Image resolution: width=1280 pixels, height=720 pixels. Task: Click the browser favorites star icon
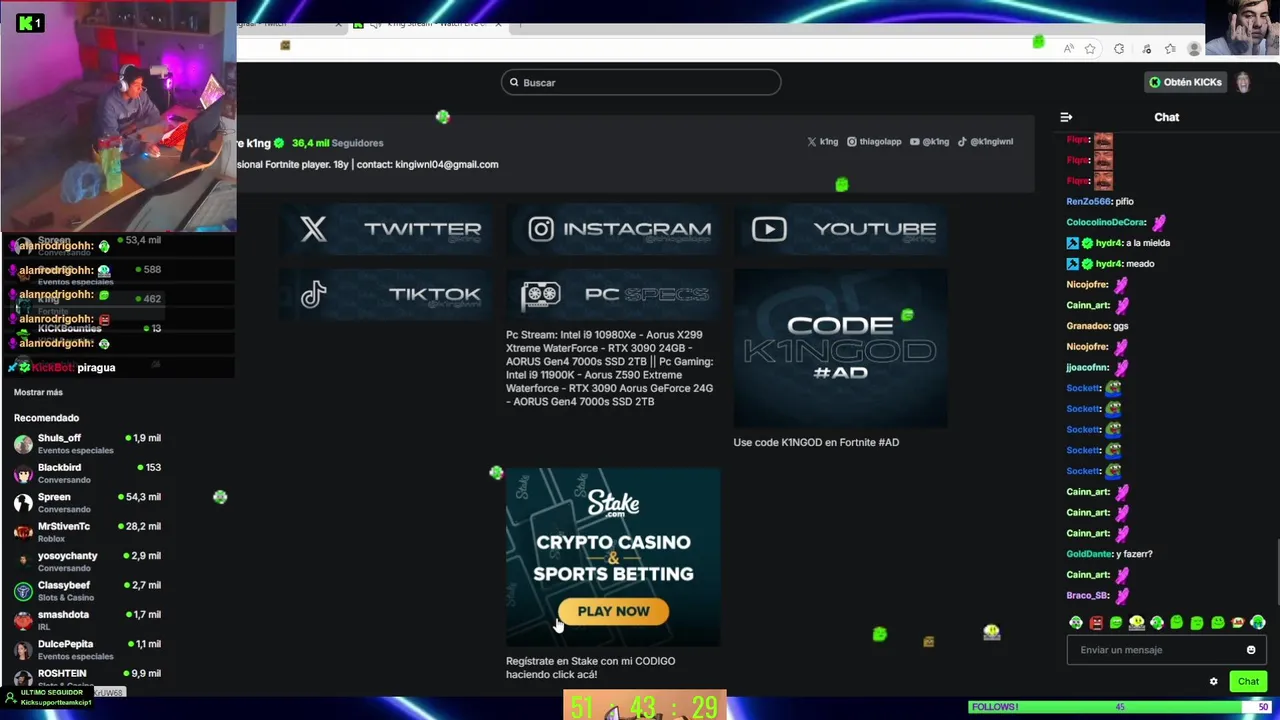(x=1090, y=49)
